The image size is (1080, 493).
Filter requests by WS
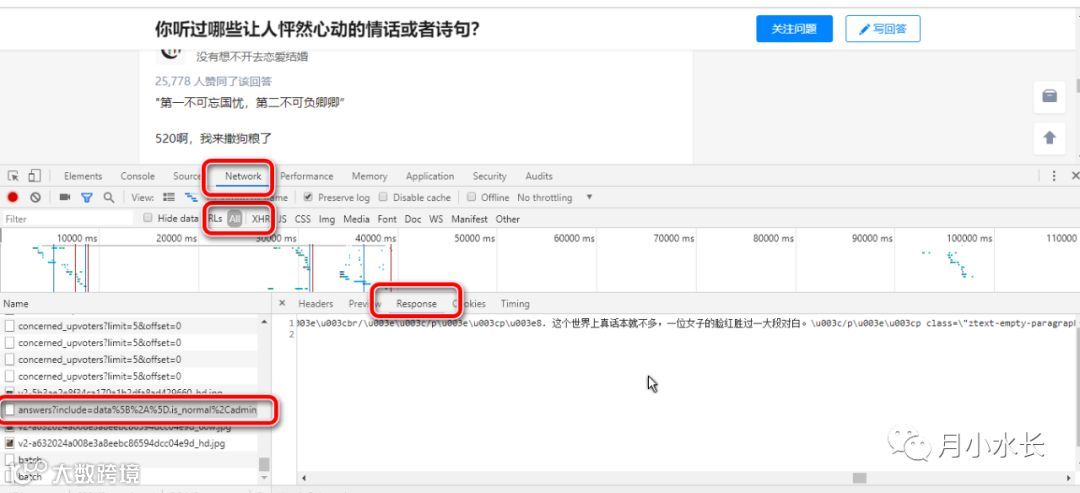coord(435,219)
